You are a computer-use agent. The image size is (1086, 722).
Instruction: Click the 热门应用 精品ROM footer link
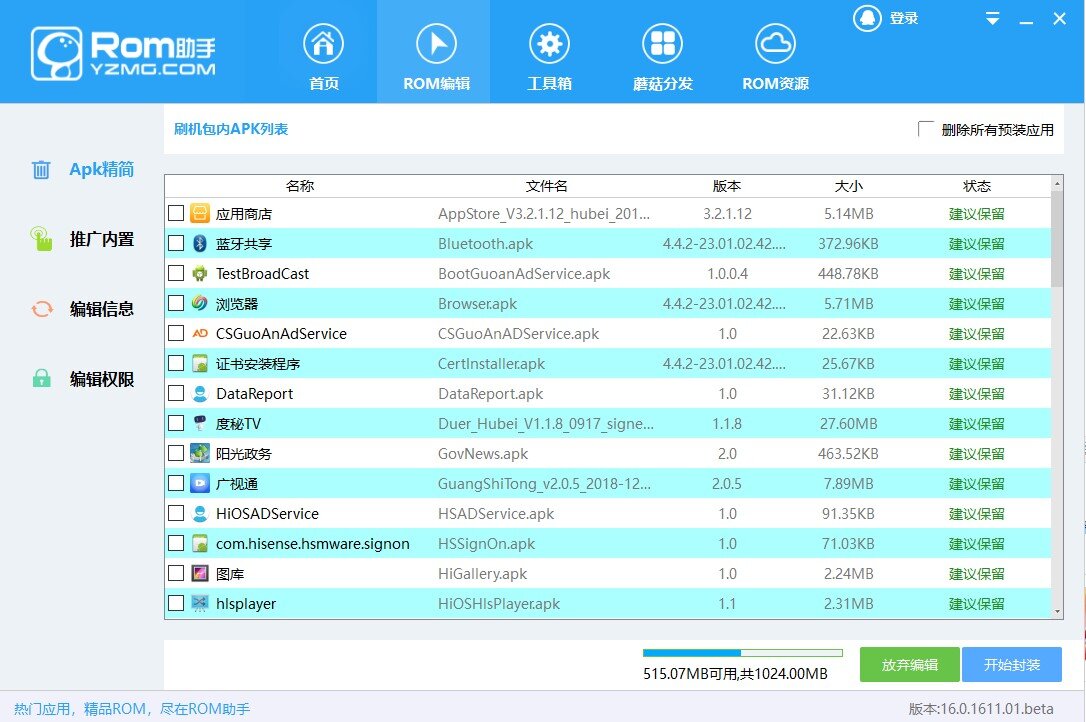132,709
